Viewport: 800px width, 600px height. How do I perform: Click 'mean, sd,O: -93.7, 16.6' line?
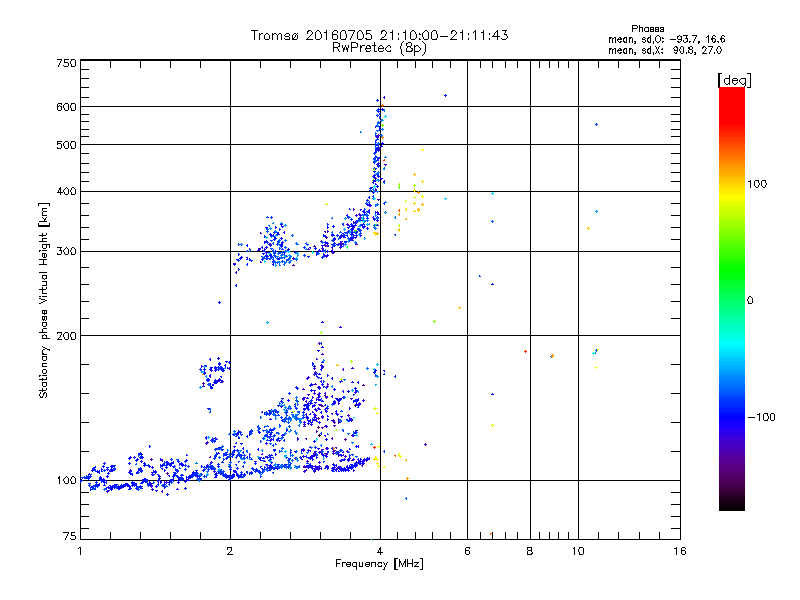(666, 39)
